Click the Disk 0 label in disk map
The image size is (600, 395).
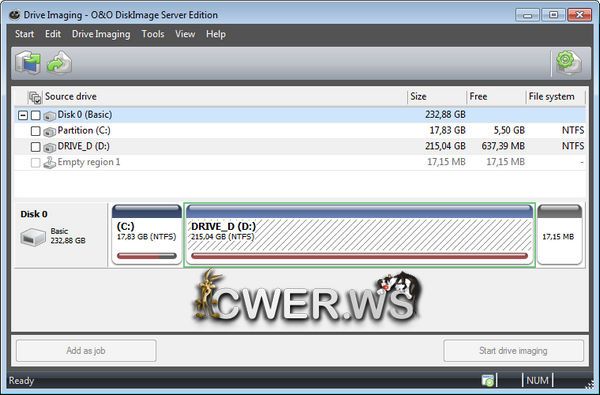click(x=34, y=214)
